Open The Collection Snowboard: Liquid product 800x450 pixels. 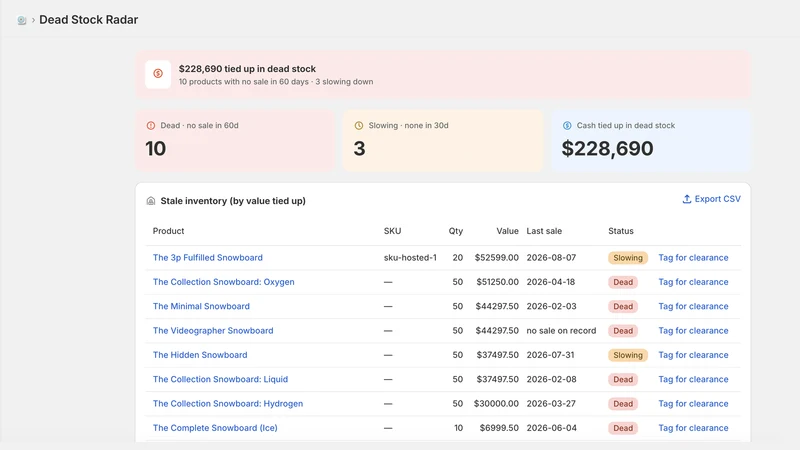click(220, 379)
